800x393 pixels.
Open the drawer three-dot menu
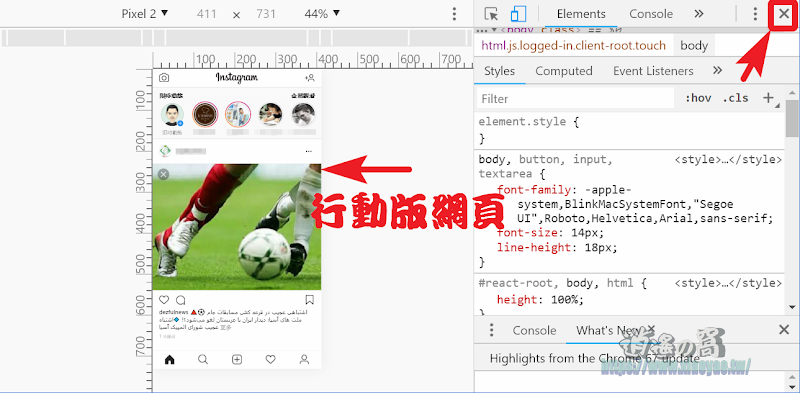[x=491, y=330]
